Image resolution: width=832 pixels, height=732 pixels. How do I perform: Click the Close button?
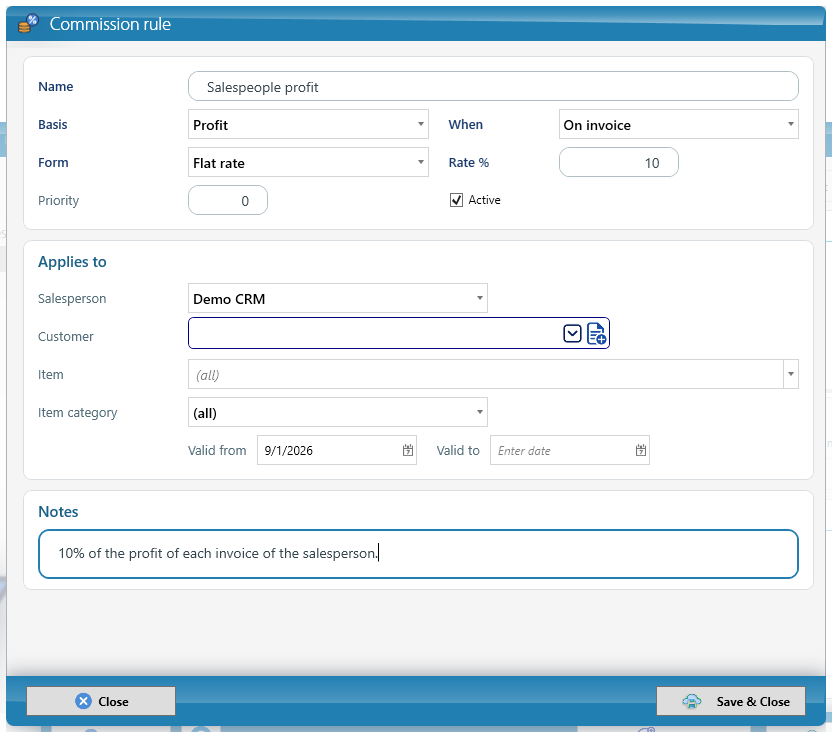pyautogui.click(x=101, y=701)
